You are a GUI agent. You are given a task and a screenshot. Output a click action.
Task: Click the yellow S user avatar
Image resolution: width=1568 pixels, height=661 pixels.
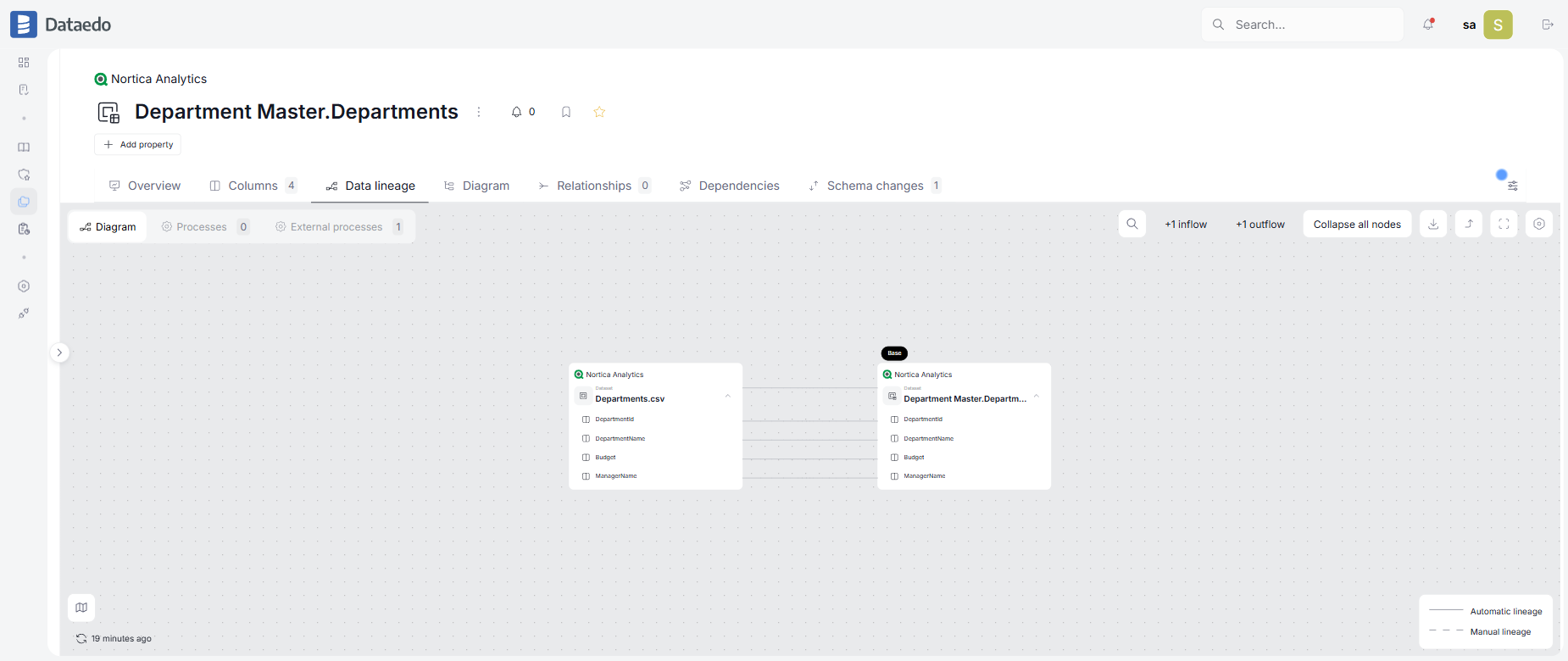1498,25
